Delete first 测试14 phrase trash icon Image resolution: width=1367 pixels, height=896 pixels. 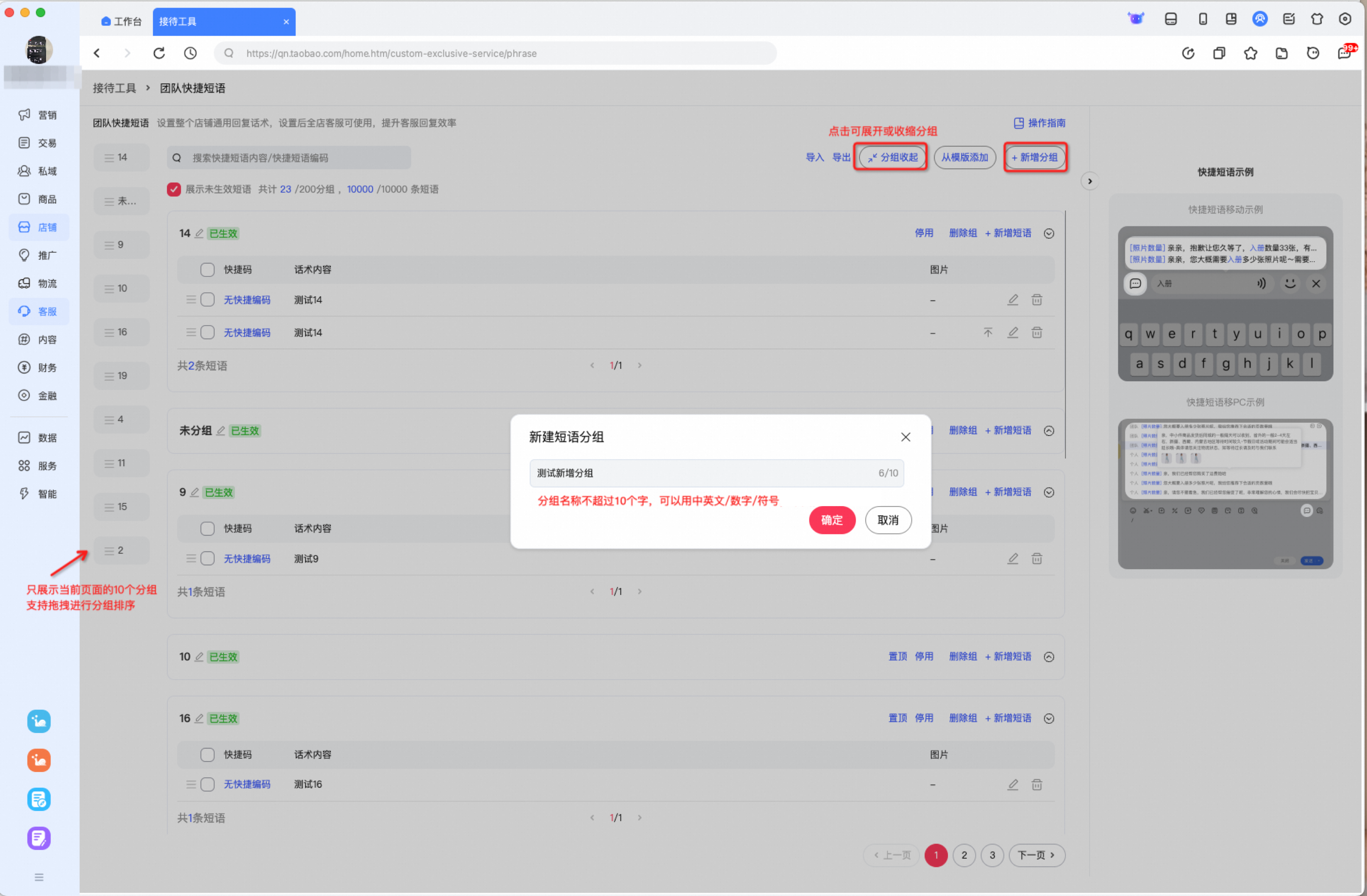pyautogui.click(x=1037, y=300)
